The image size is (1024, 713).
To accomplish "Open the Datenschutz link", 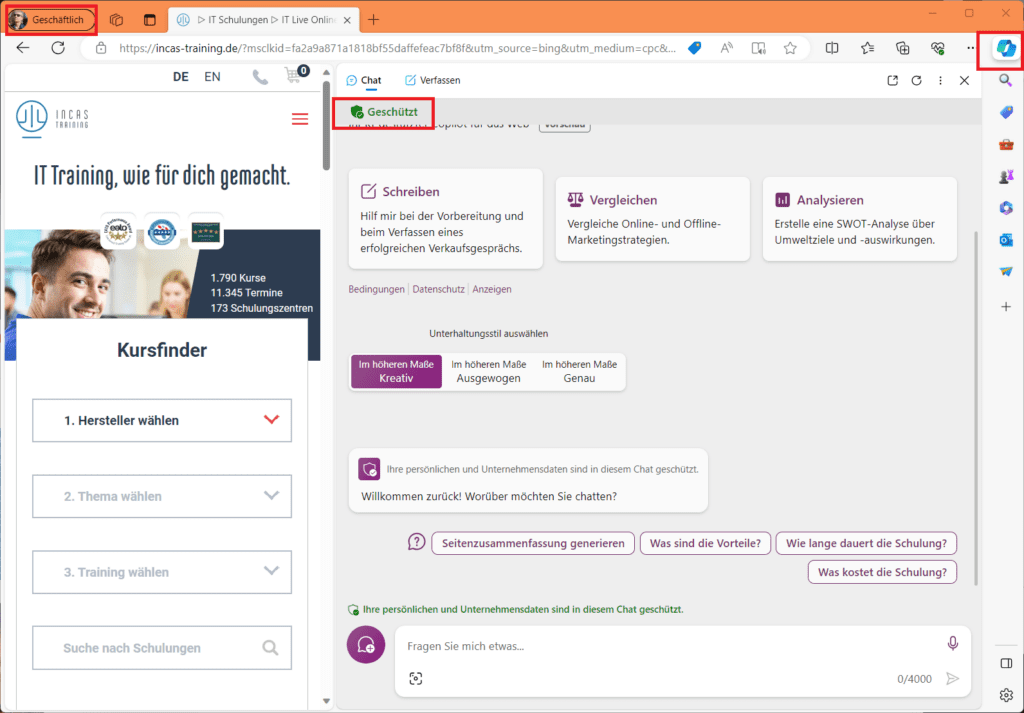I will 438,289.
